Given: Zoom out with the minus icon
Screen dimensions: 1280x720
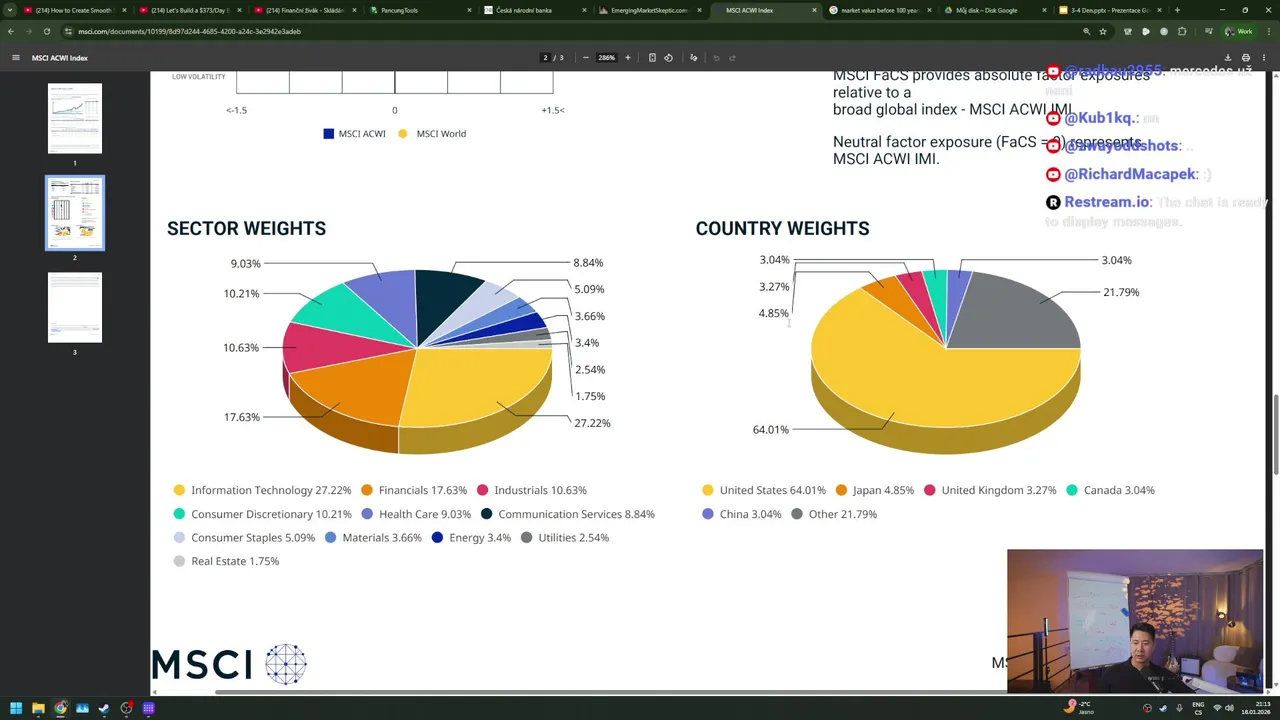Looking at the screenshot, I should pyautogui.click(x=585, y=58).
